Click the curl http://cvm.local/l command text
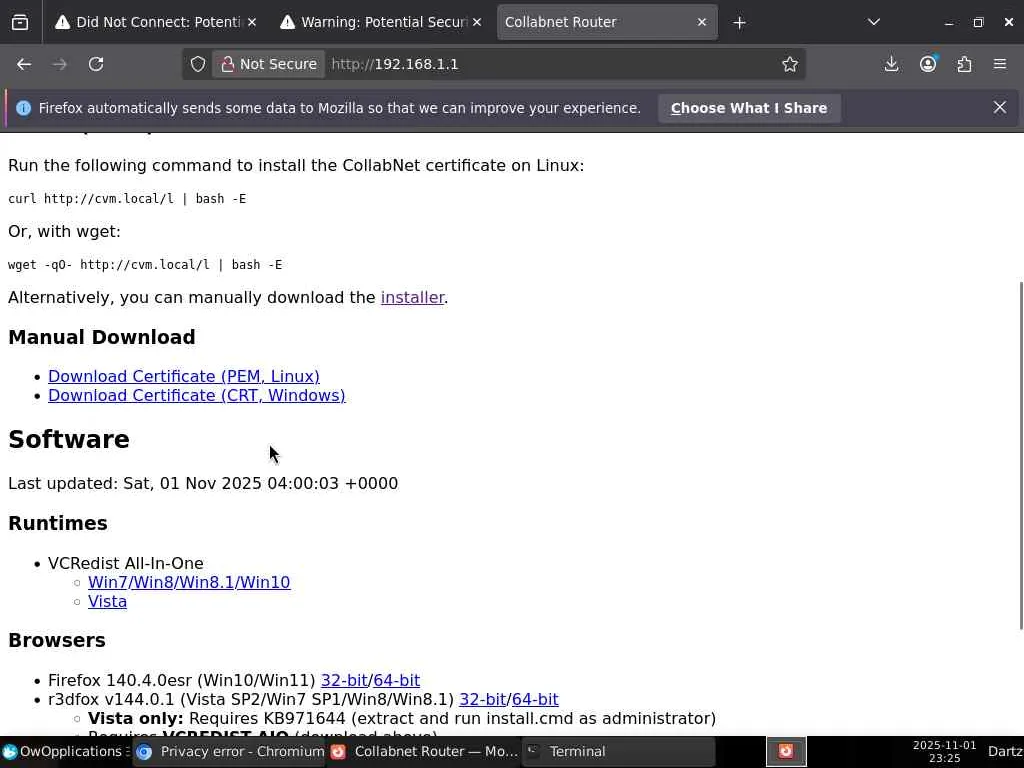Image resolution: width=1024 pixels, height=768 pixels. pyautogui.click(x=127, y=199)
